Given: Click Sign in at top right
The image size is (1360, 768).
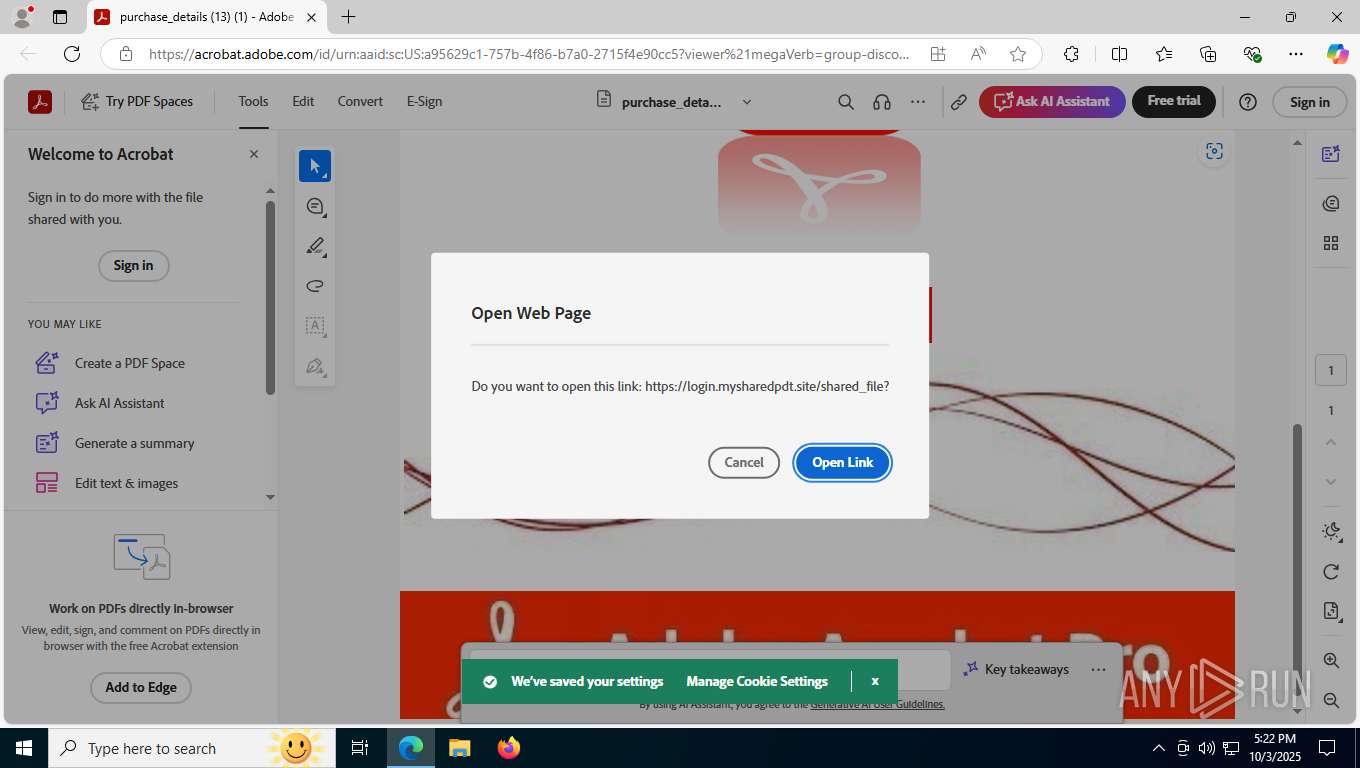Looking at the screenshot, I should [x=1309, y=102].
